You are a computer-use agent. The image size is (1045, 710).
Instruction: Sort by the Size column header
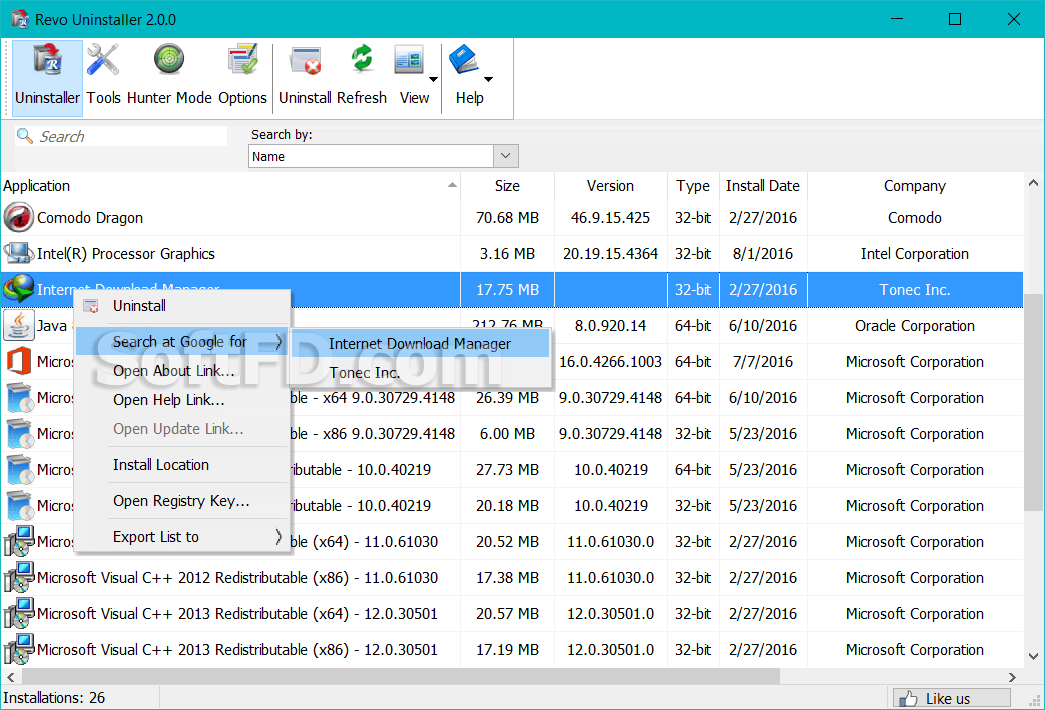pyautogui.click(x=507, y=186)
